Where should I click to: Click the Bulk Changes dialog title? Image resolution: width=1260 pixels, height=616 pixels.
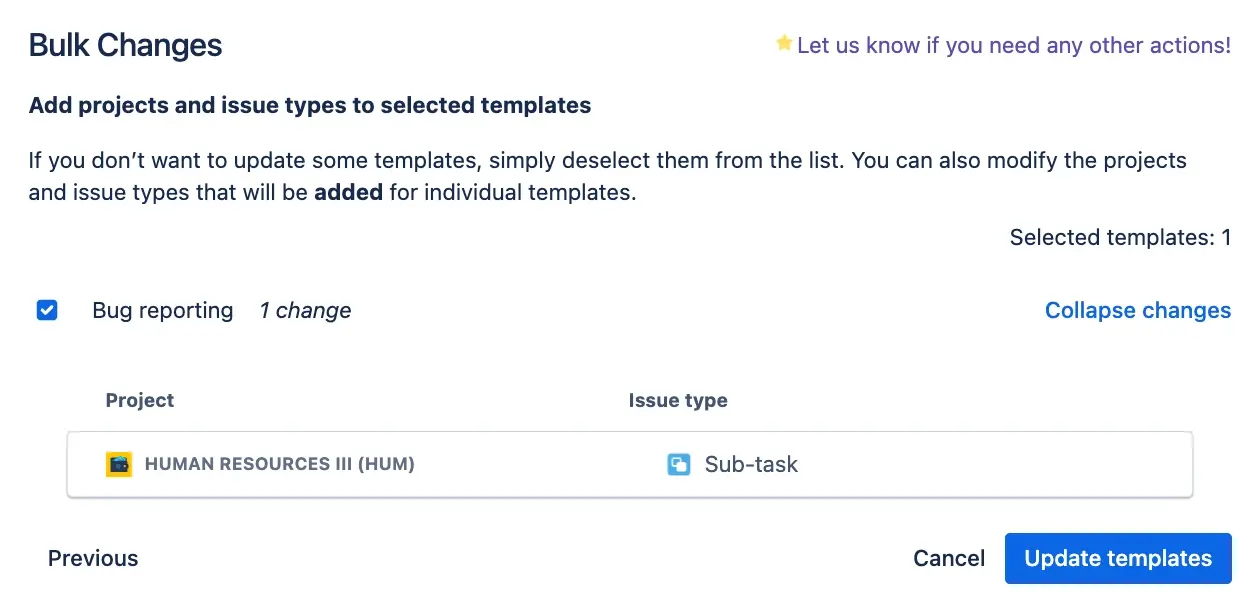pyautogui.click(x=125, y=45)
